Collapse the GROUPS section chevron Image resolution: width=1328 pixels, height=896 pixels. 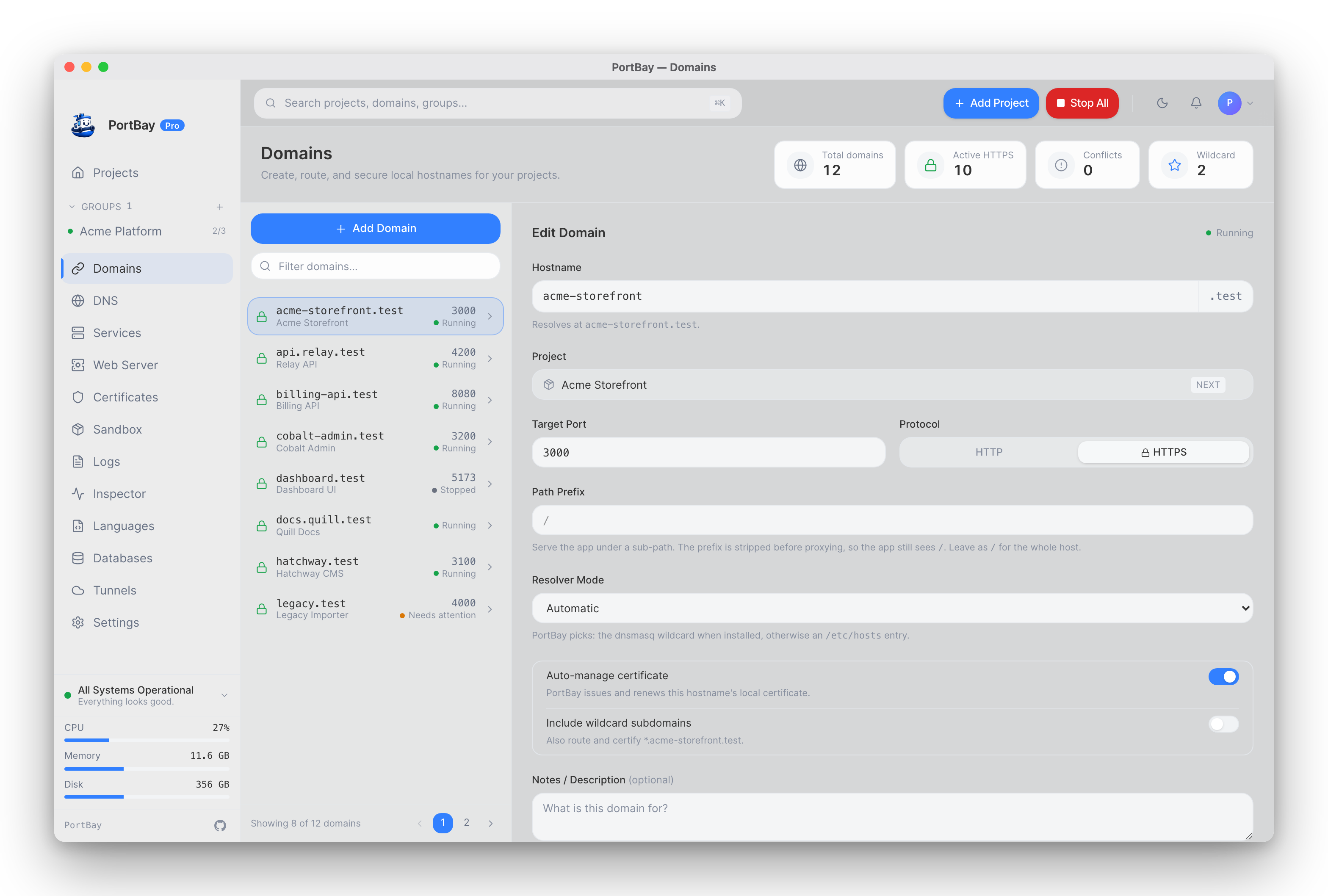pyautogui.click(x=72, y=206)
